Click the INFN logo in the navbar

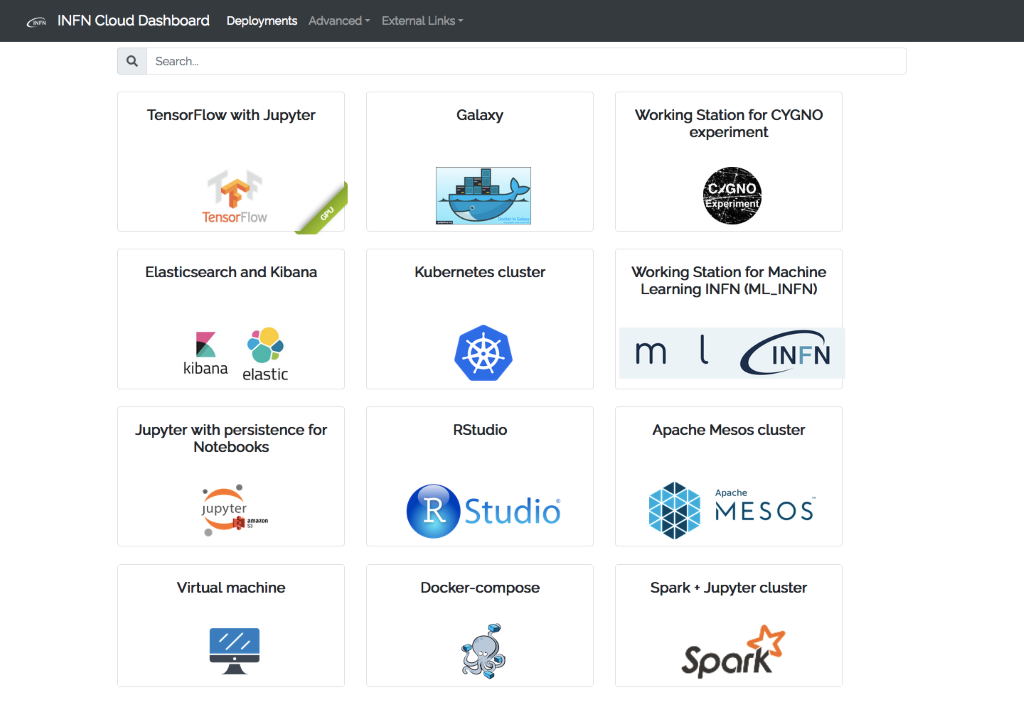point(37,22)
